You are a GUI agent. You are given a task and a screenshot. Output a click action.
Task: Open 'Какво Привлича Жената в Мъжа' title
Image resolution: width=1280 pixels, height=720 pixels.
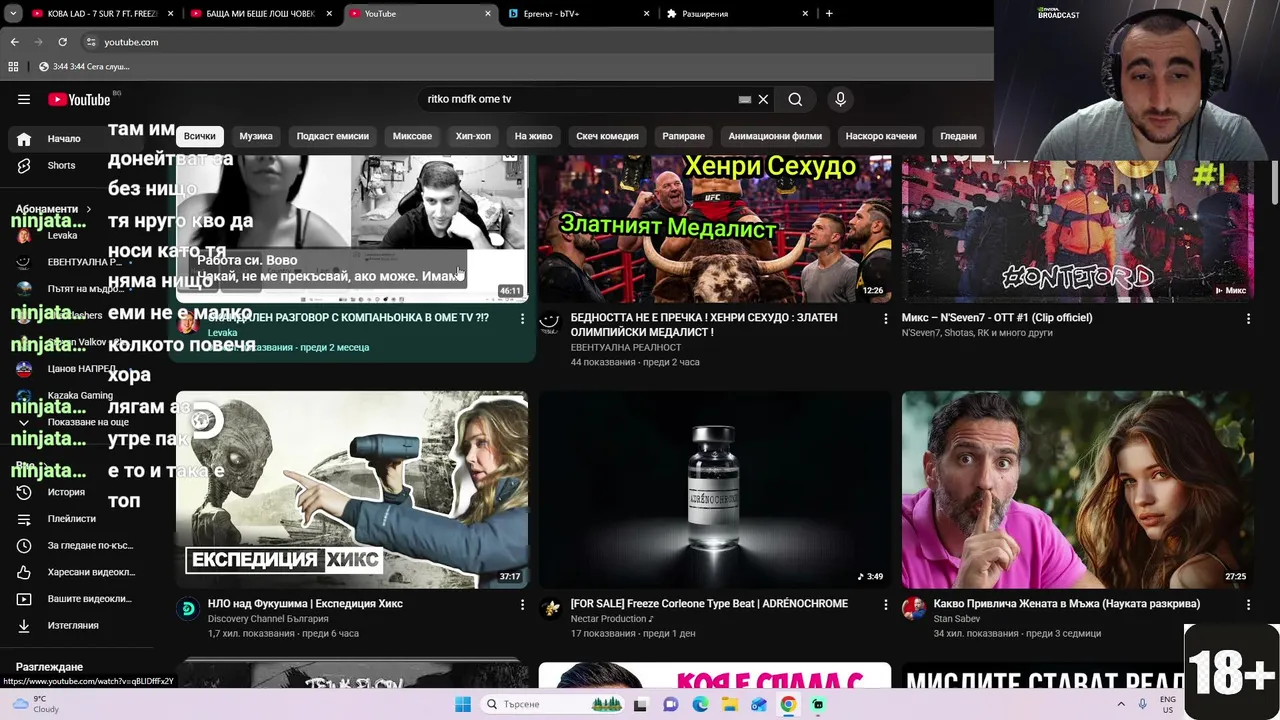(1066, 604)
